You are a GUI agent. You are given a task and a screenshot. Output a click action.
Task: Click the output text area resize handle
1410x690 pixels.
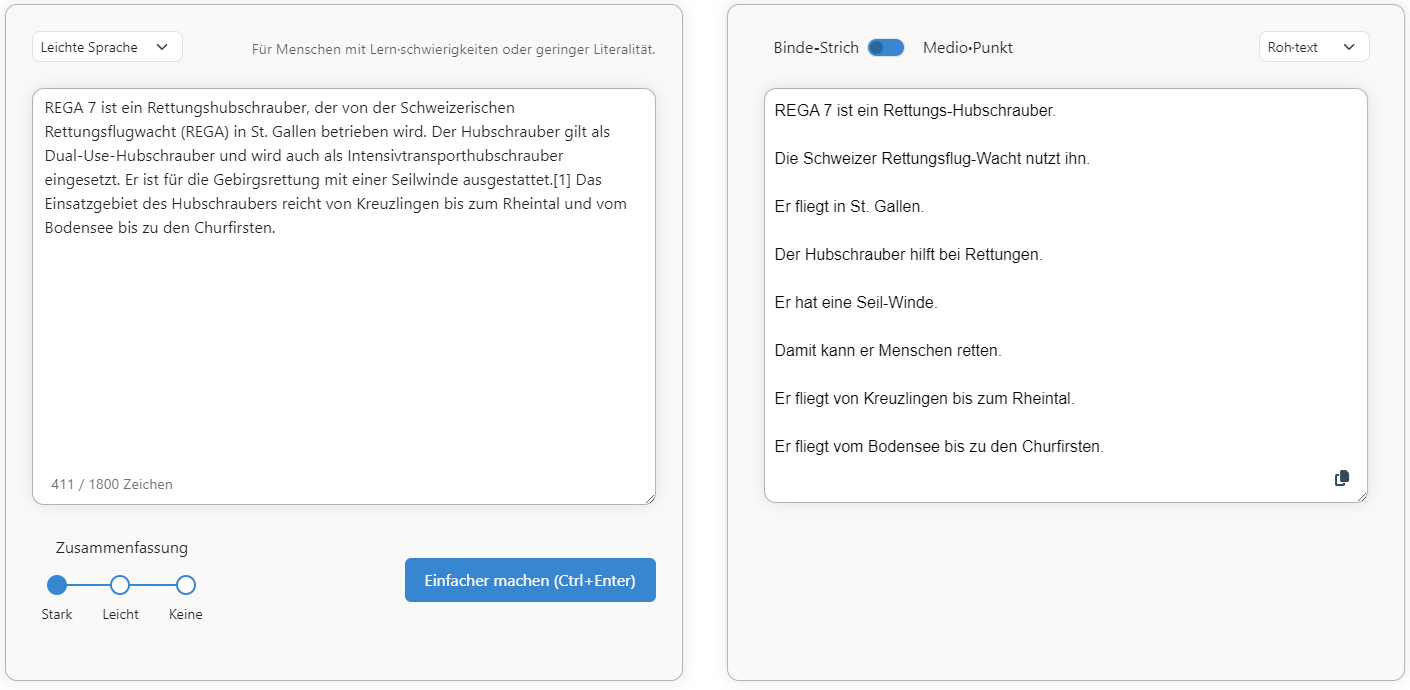pyautogui.click(x=1361, y=496)
